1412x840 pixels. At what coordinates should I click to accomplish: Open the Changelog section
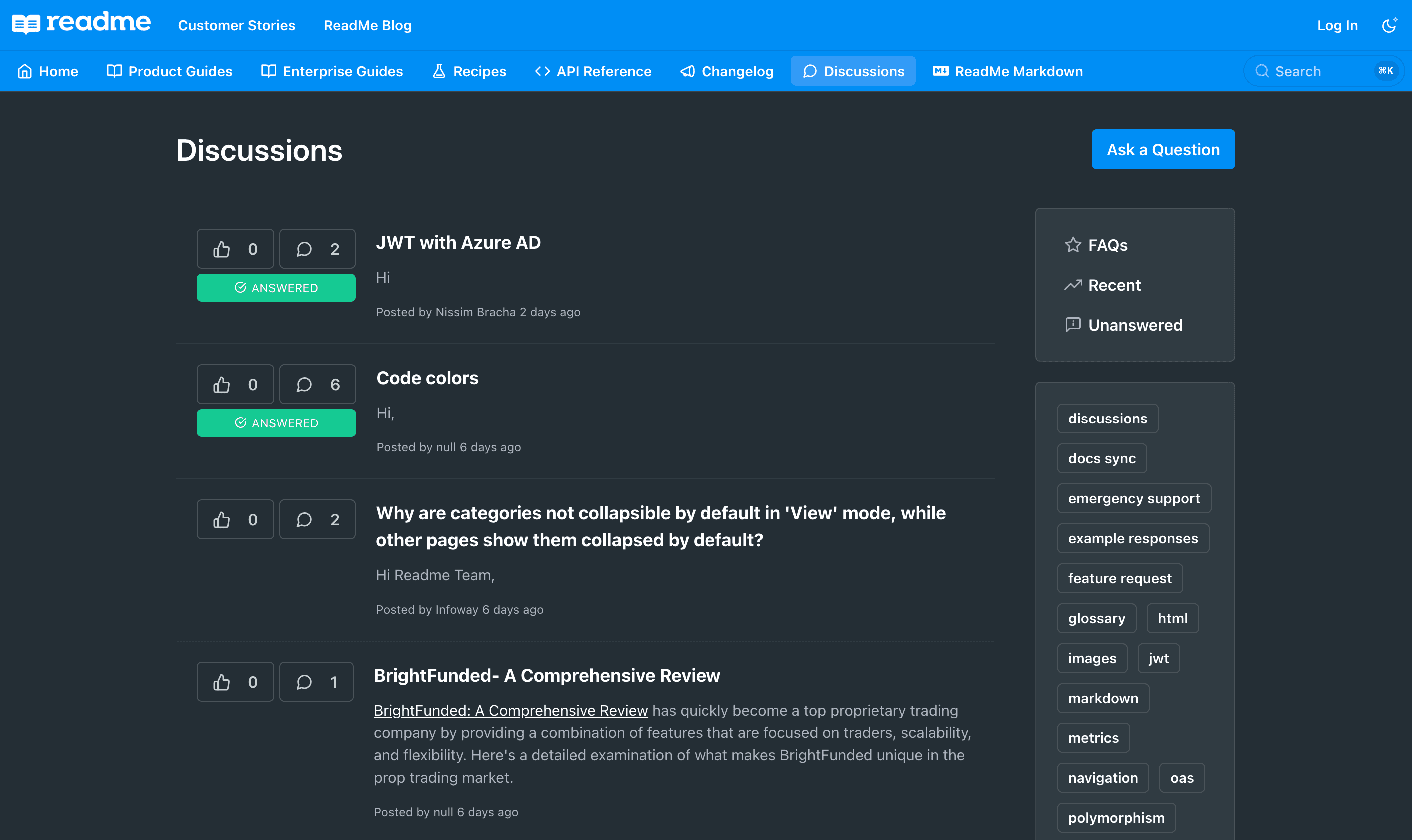click(x=727, y=71)
